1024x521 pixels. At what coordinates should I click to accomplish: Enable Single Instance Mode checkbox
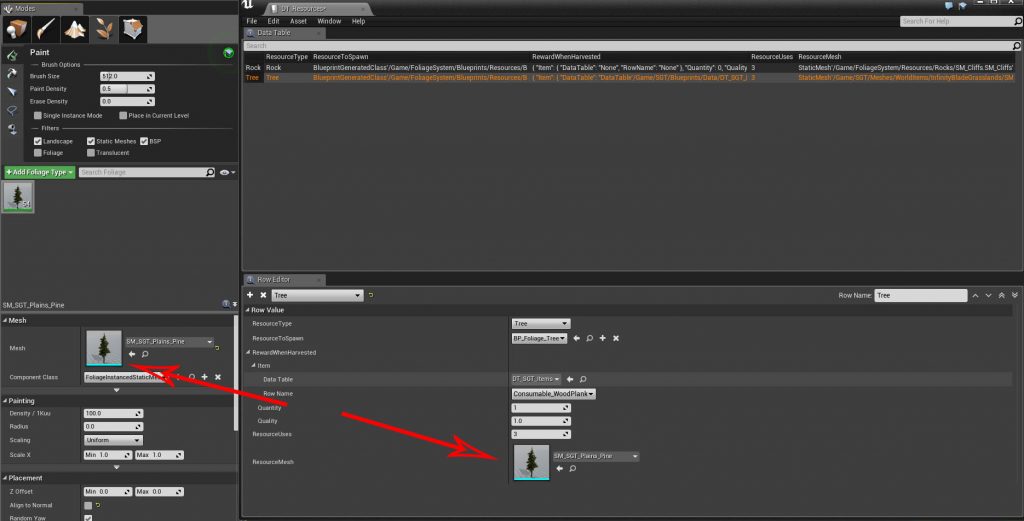click(37, 115)
